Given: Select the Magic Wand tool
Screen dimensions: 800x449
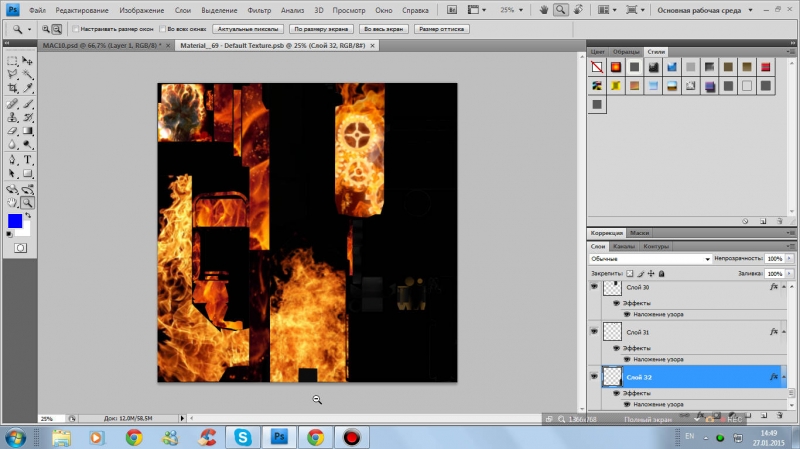Looking at the screenshot, I should [x=28, y=74].
